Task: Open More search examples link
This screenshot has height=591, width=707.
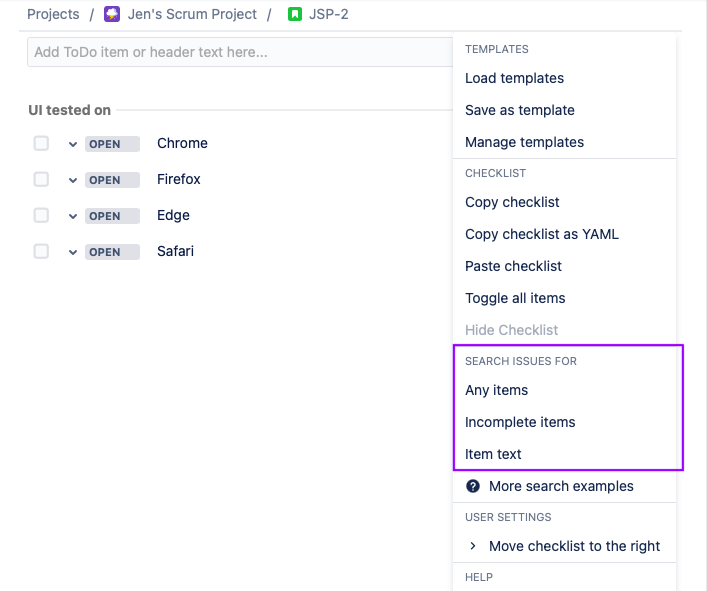Action: (x=561, y=486)
